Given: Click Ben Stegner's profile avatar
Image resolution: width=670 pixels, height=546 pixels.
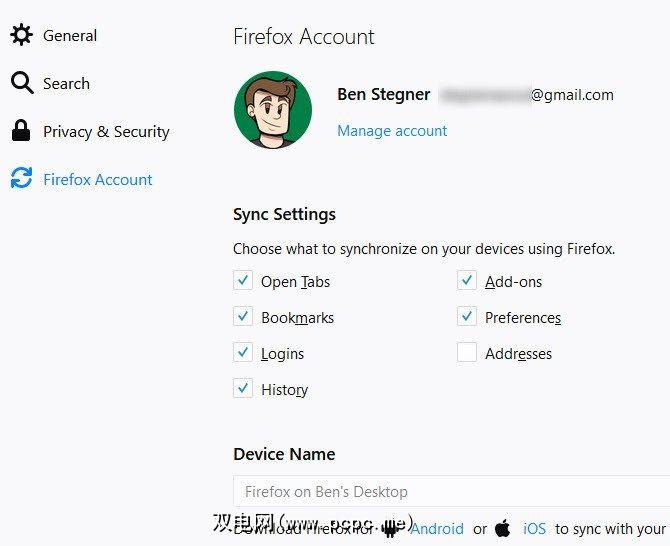Looking at the screenshot, I should 273,110.
